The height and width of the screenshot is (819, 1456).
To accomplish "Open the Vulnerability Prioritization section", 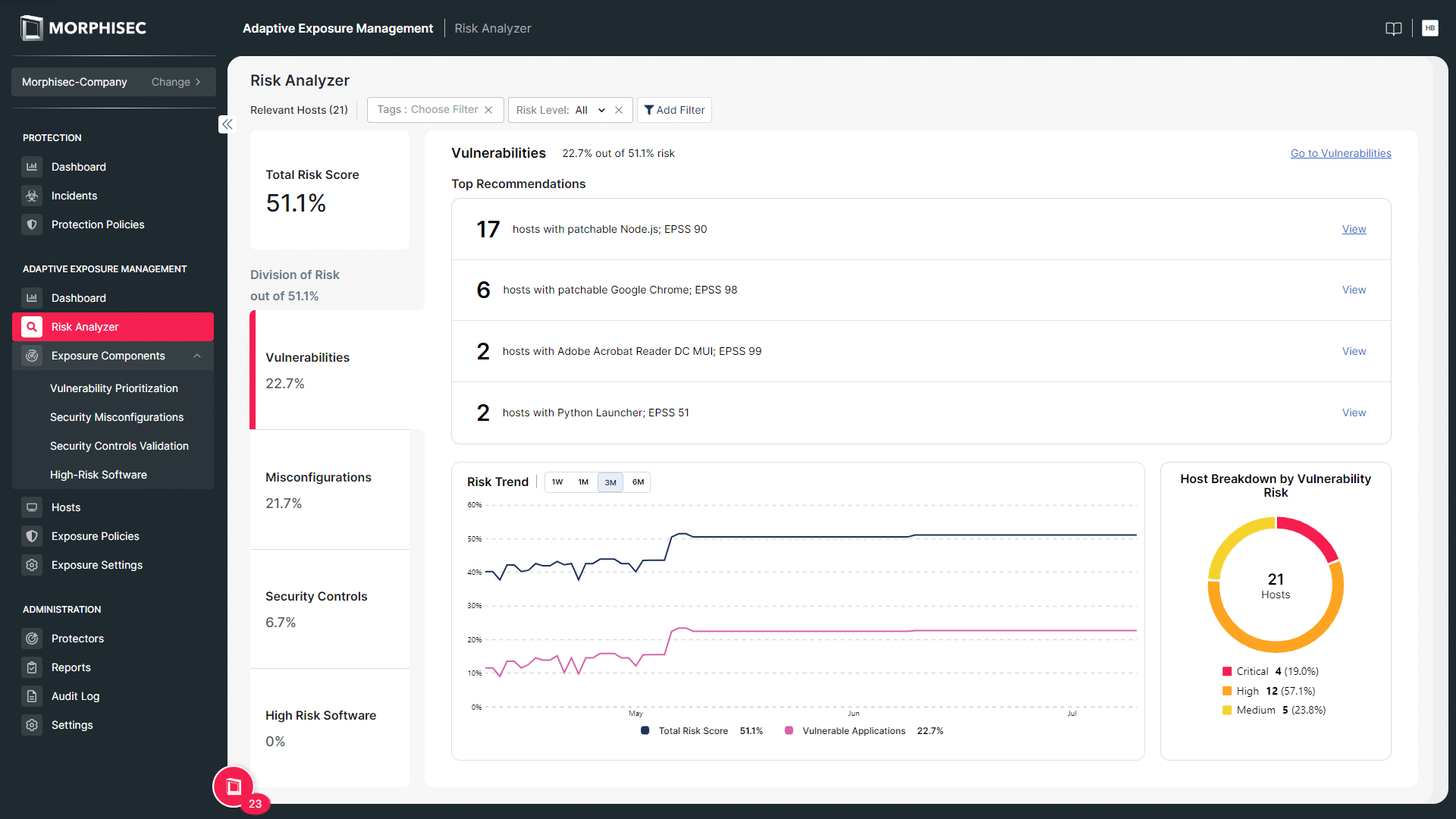I will pos(113,388).
